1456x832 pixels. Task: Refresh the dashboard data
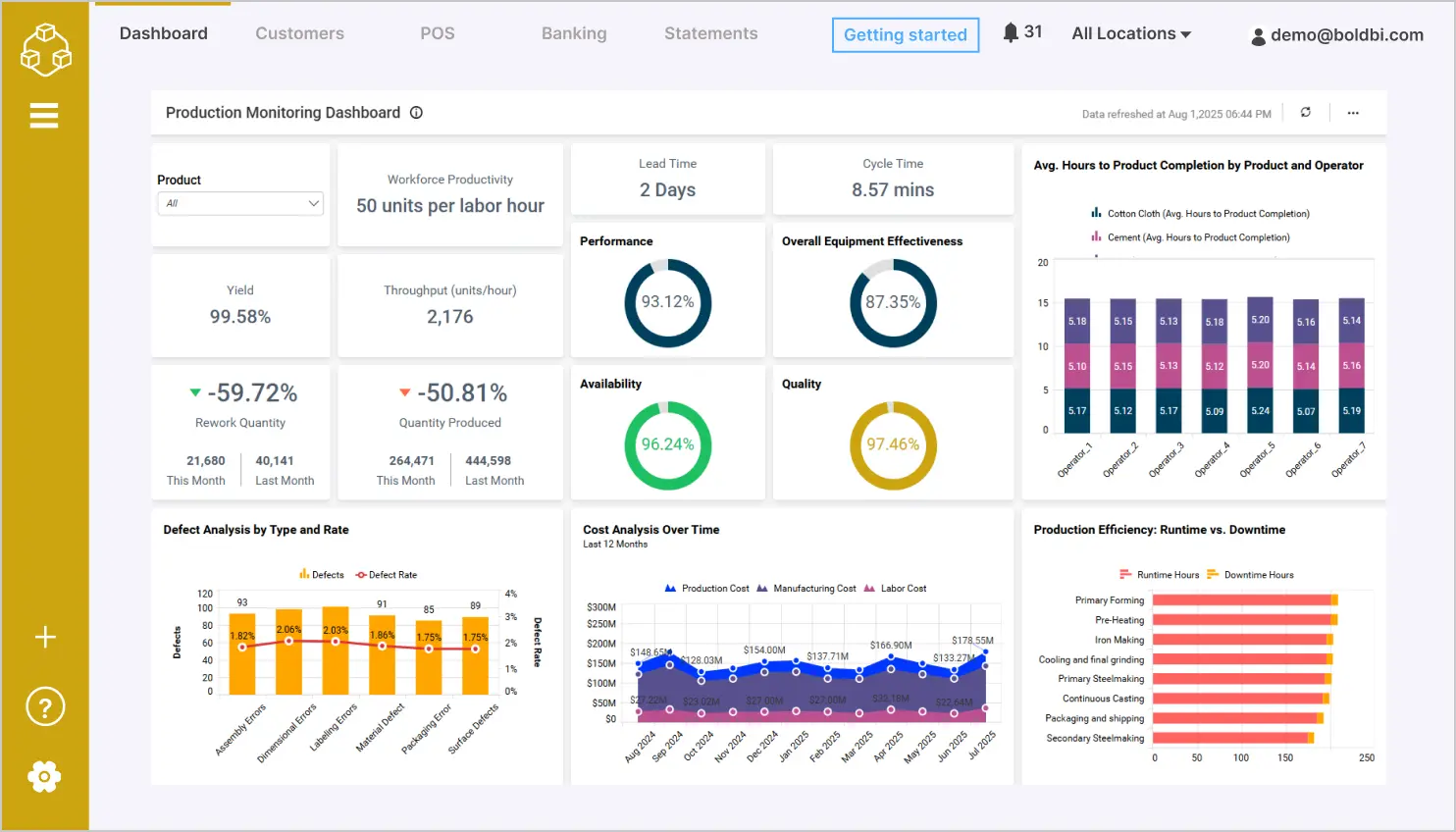(x=1306, y=113)
